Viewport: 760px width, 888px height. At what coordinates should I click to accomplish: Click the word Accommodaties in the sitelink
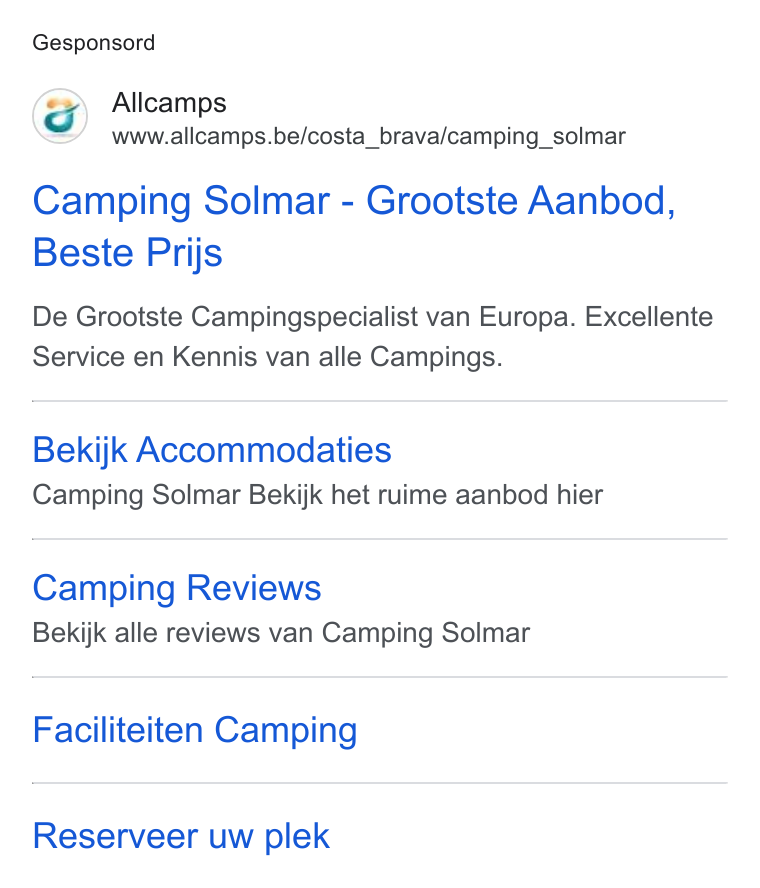(x=264, y=450)
